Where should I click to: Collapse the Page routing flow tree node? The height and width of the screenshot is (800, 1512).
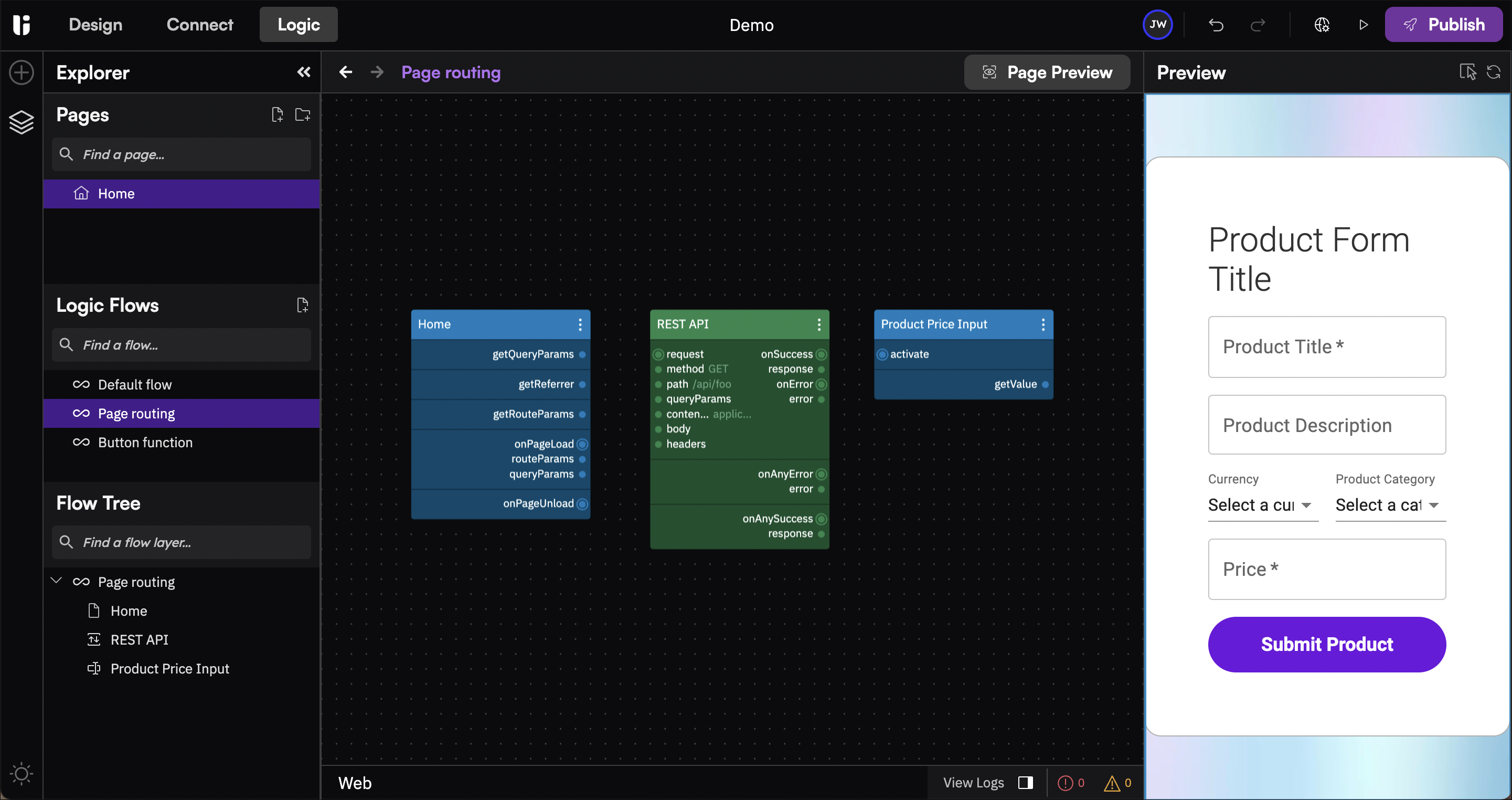[56, 581]
